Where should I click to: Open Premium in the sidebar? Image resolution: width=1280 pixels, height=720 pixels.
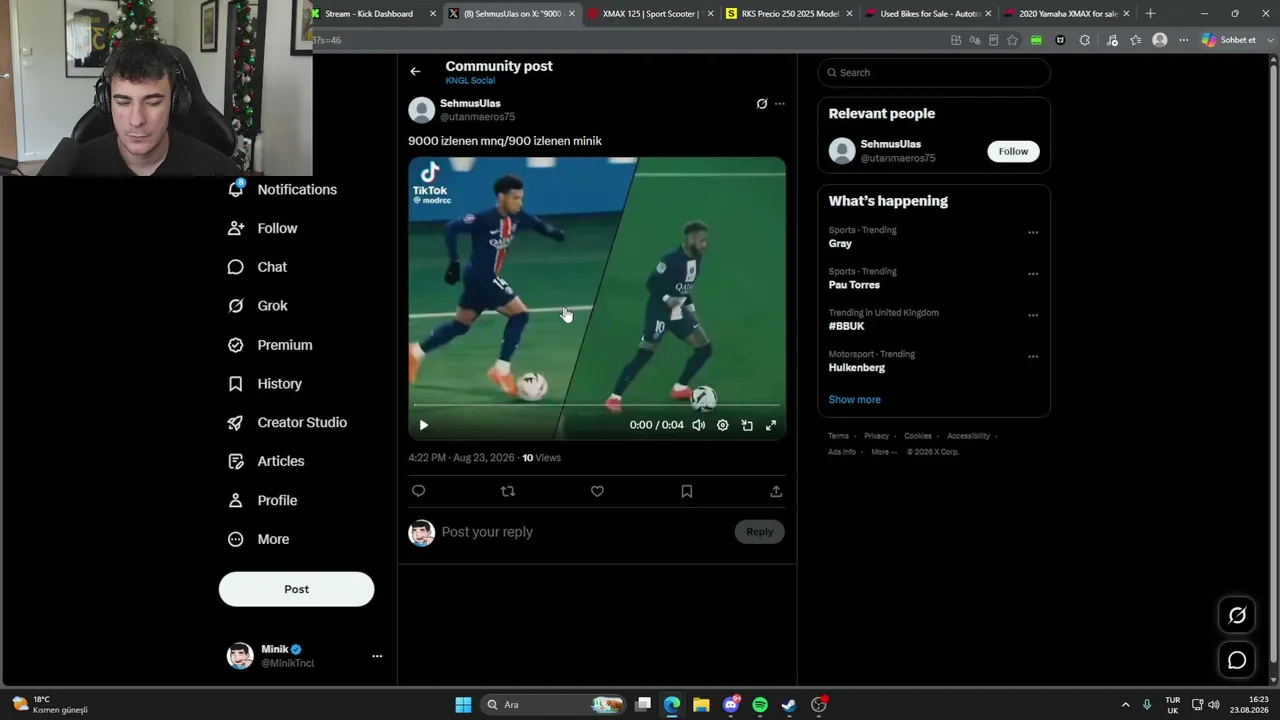tap(271, 345)
